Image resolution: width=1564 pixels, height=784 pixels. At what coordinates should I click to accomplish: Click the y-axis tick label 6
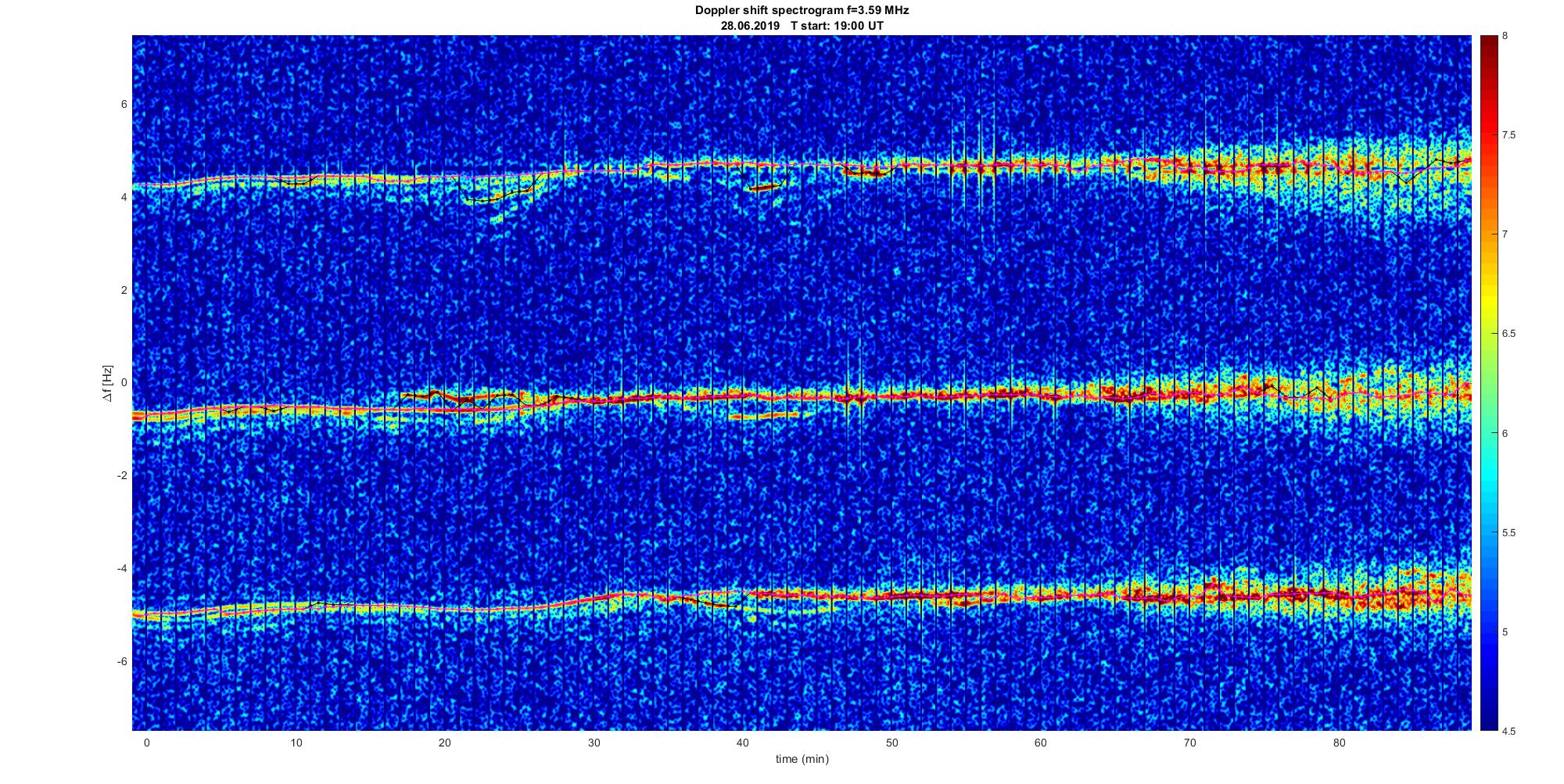click(x=124, y=105)
